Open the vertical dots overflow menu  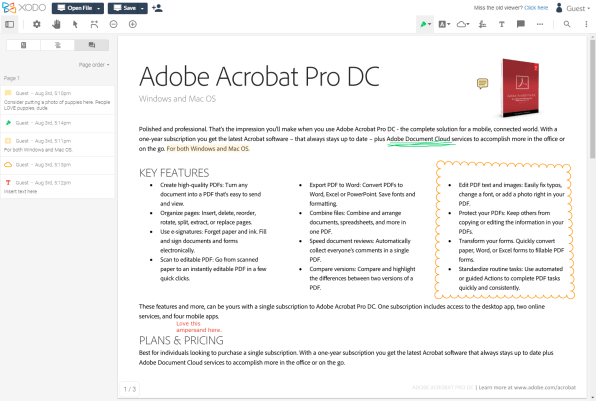(586, 24)
